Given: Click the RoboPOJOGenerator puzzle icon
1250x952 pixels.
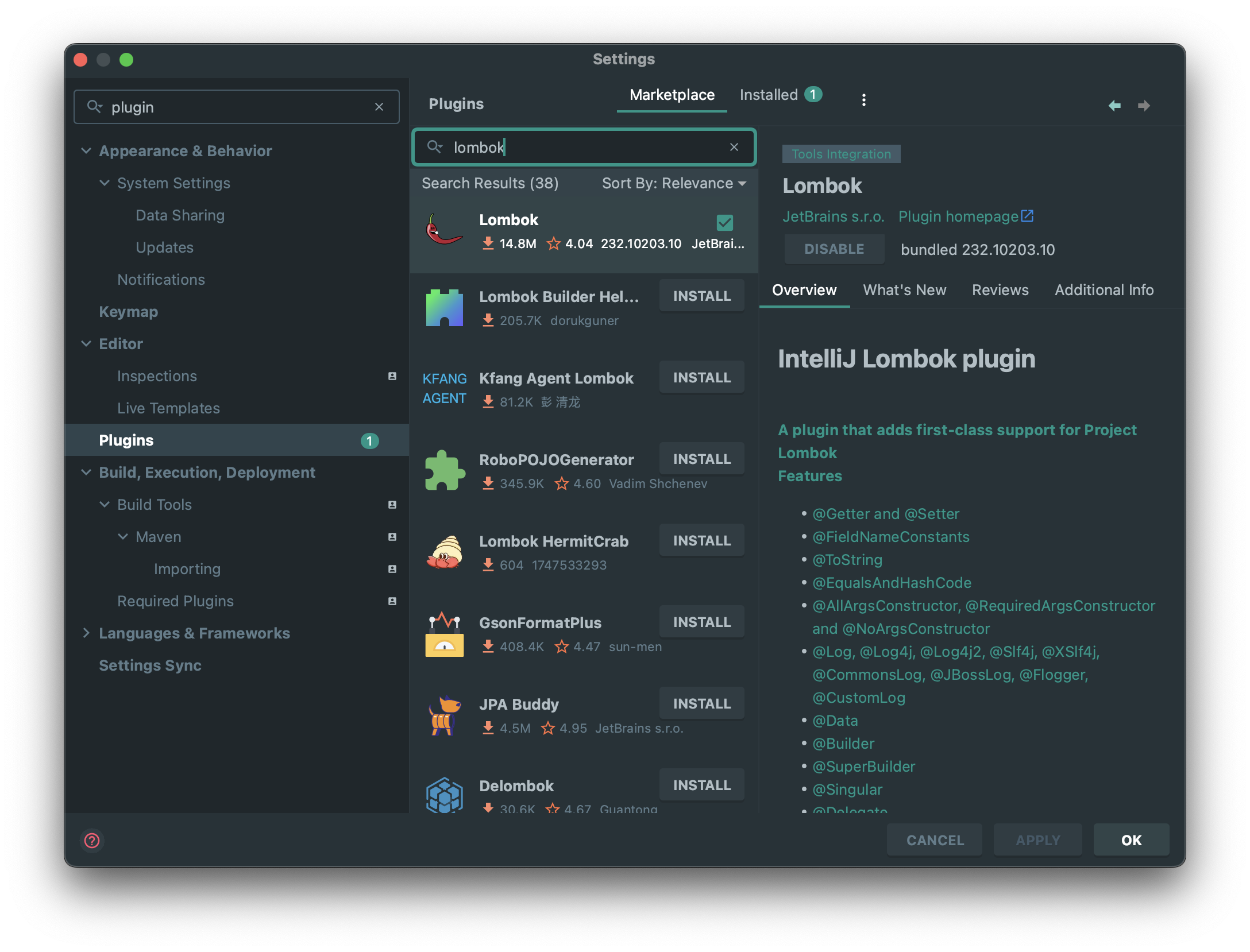Looking at the screenshot, I should (444, 470).
